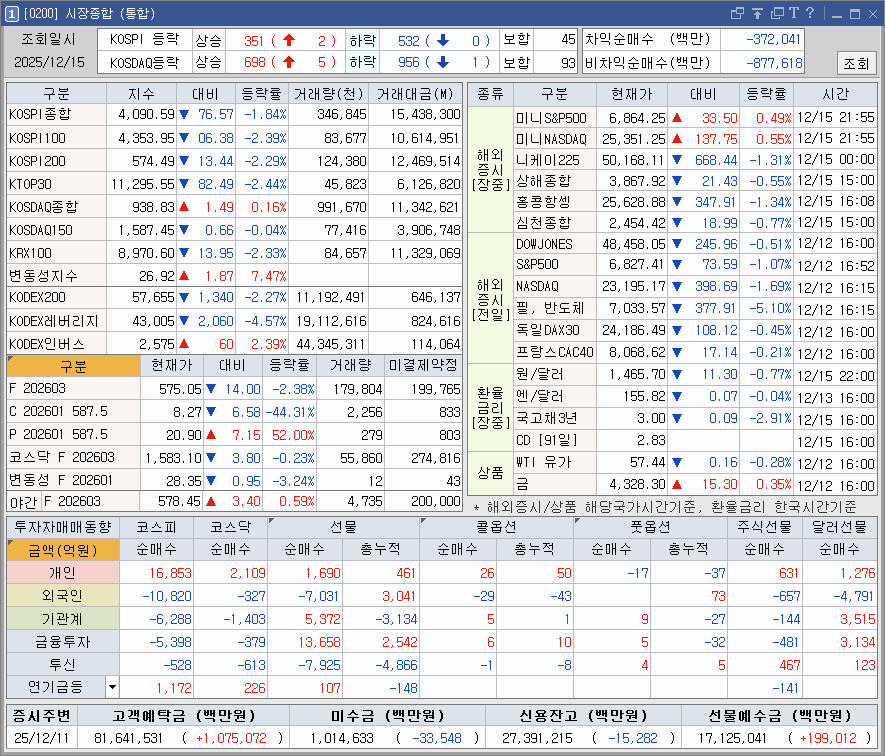Click the 콜옵션 column group header
Screen dimensions: 885x756
pos(497,527)
